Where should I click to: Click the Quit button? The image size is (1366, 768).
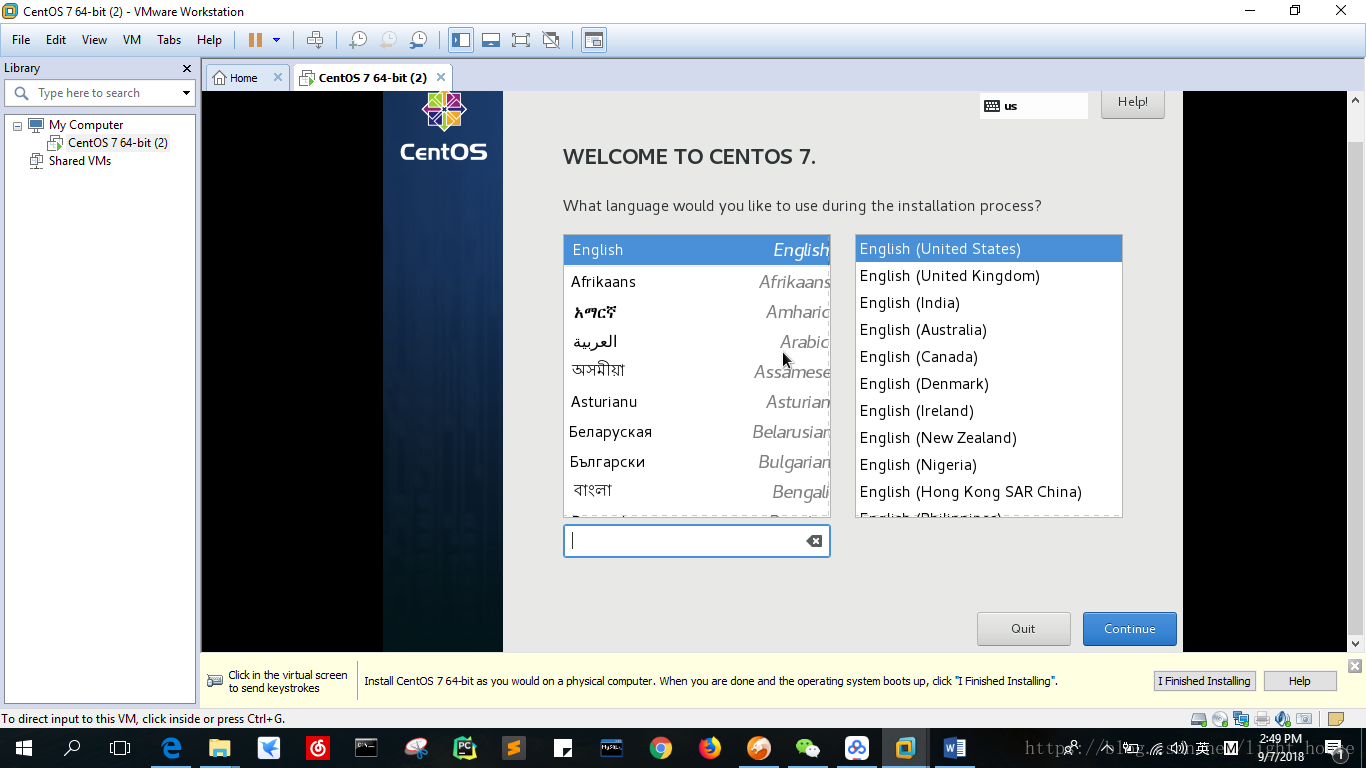click(x=1023, y=629)
